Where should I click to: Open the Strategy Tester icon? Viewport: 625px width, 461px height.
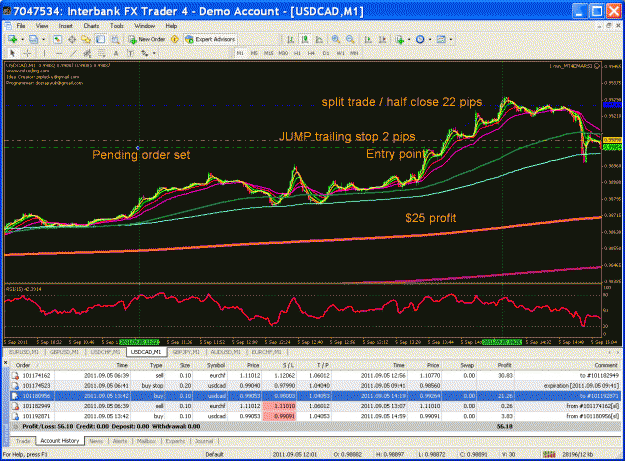(115, 39)
